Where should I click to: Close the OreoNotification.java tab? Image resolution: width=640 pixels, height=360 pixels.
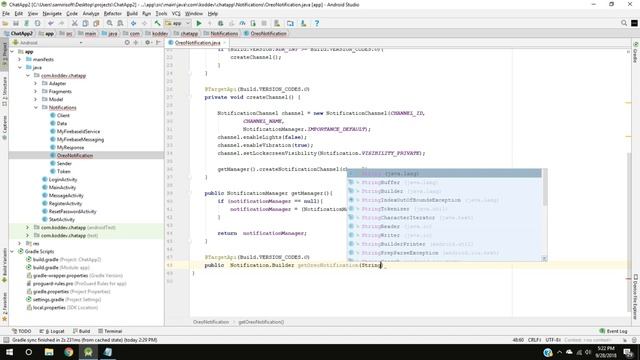(x=224, y=42)
